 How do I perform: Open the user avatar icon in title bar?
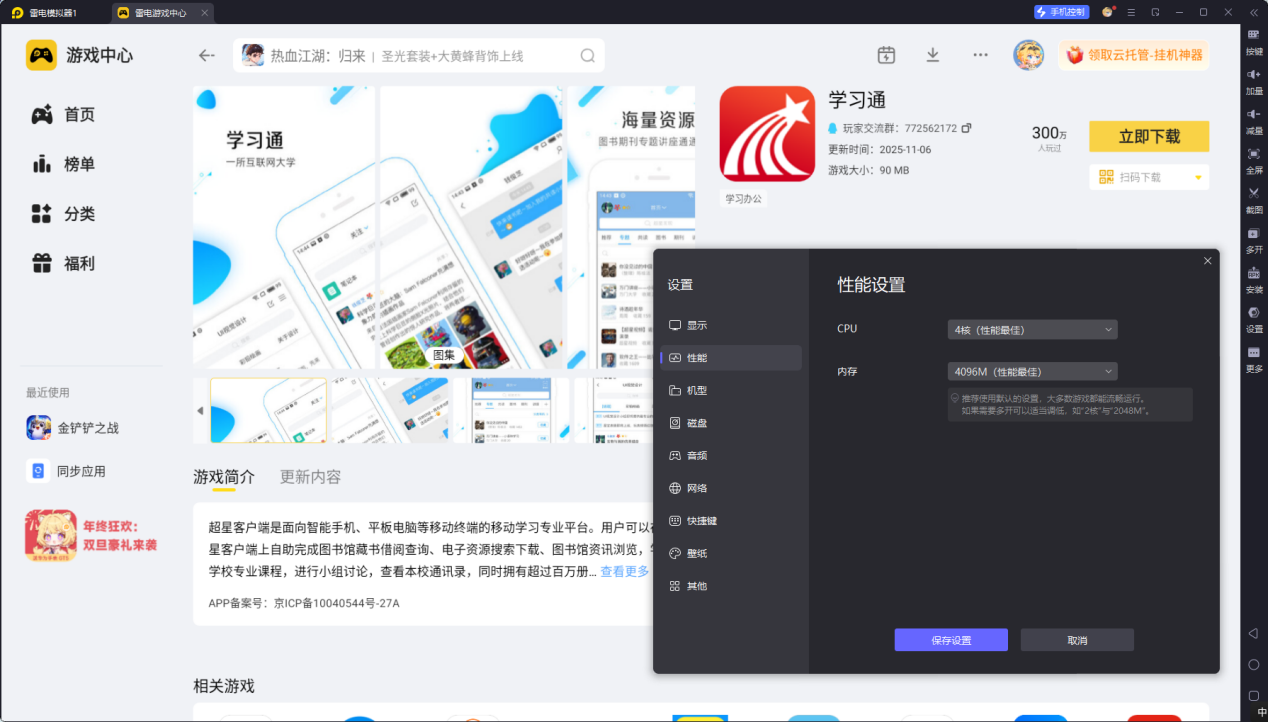click(x=1107, y=12)
